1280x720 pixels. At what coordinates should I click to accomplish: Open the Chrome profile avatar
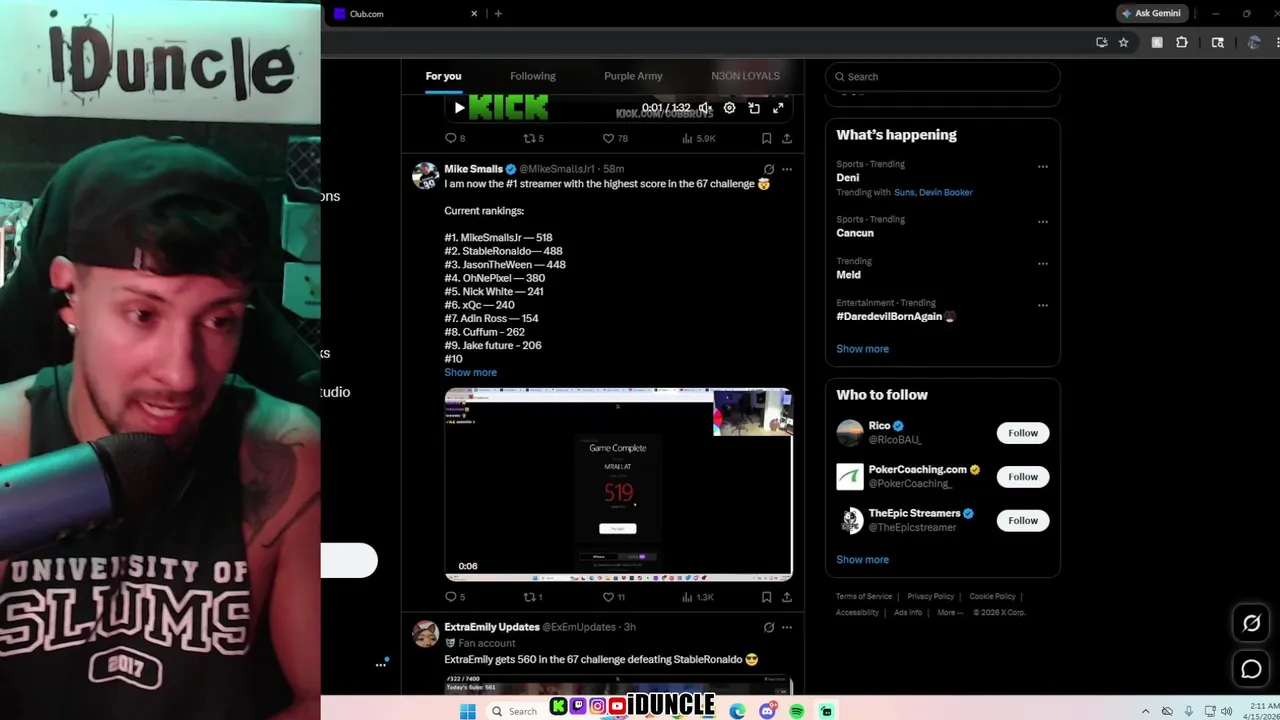1254,43
